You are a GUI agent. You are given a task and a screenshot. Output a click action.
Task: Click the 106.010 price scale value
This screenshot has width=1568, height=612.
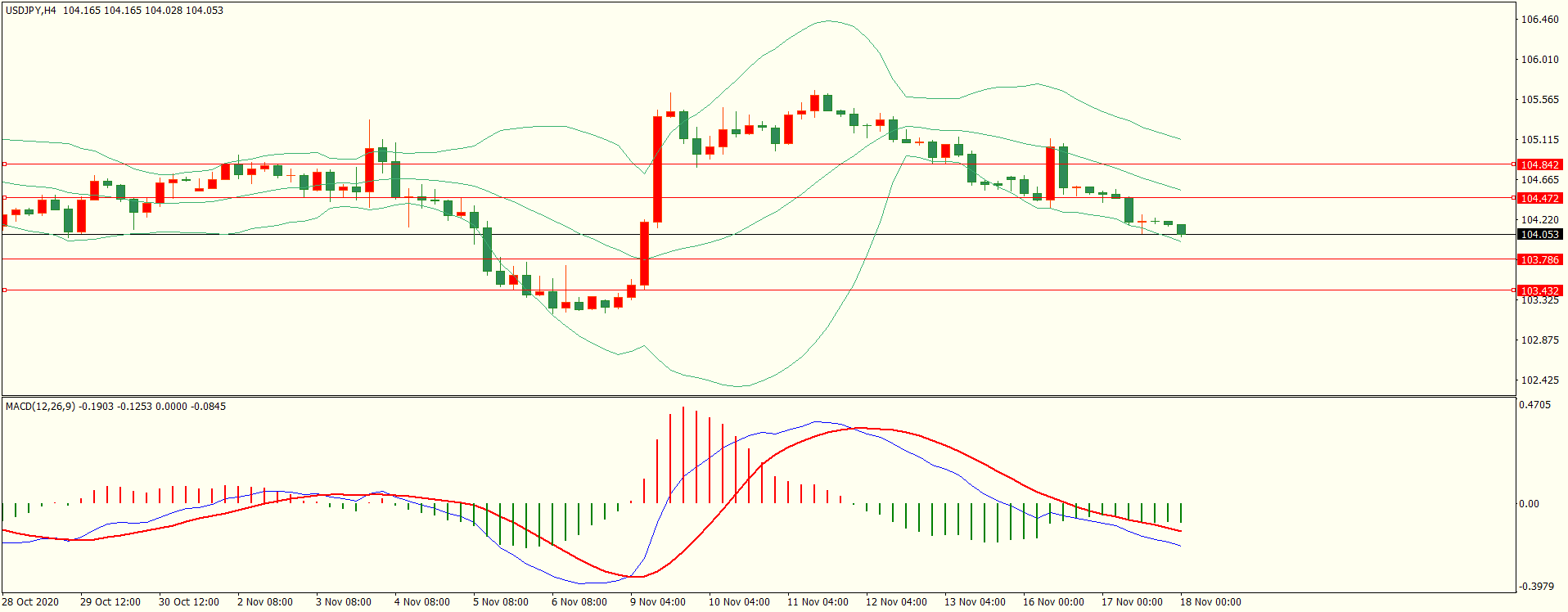pos(1539,60)
